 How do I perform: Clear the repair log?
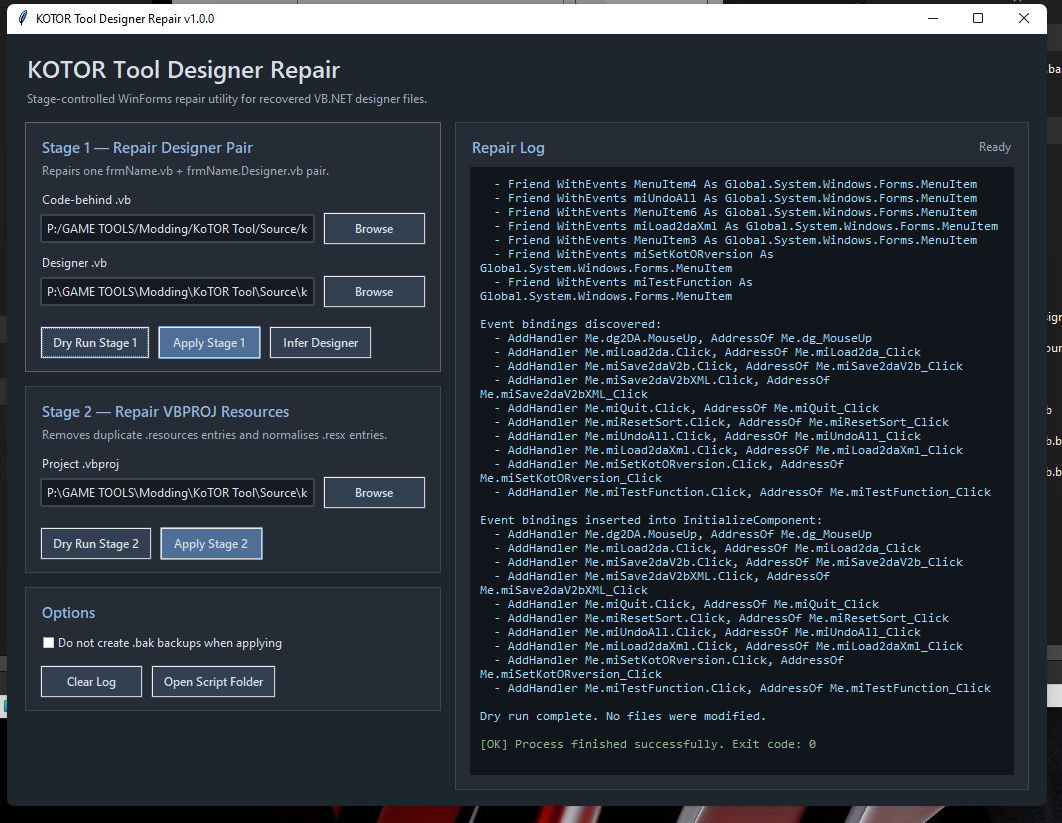pos(91,682)
